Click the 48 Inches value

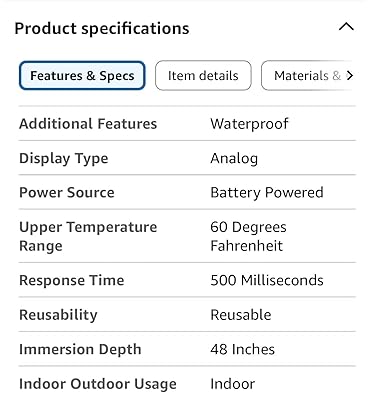pyautogui.click(x=243, y=349)
